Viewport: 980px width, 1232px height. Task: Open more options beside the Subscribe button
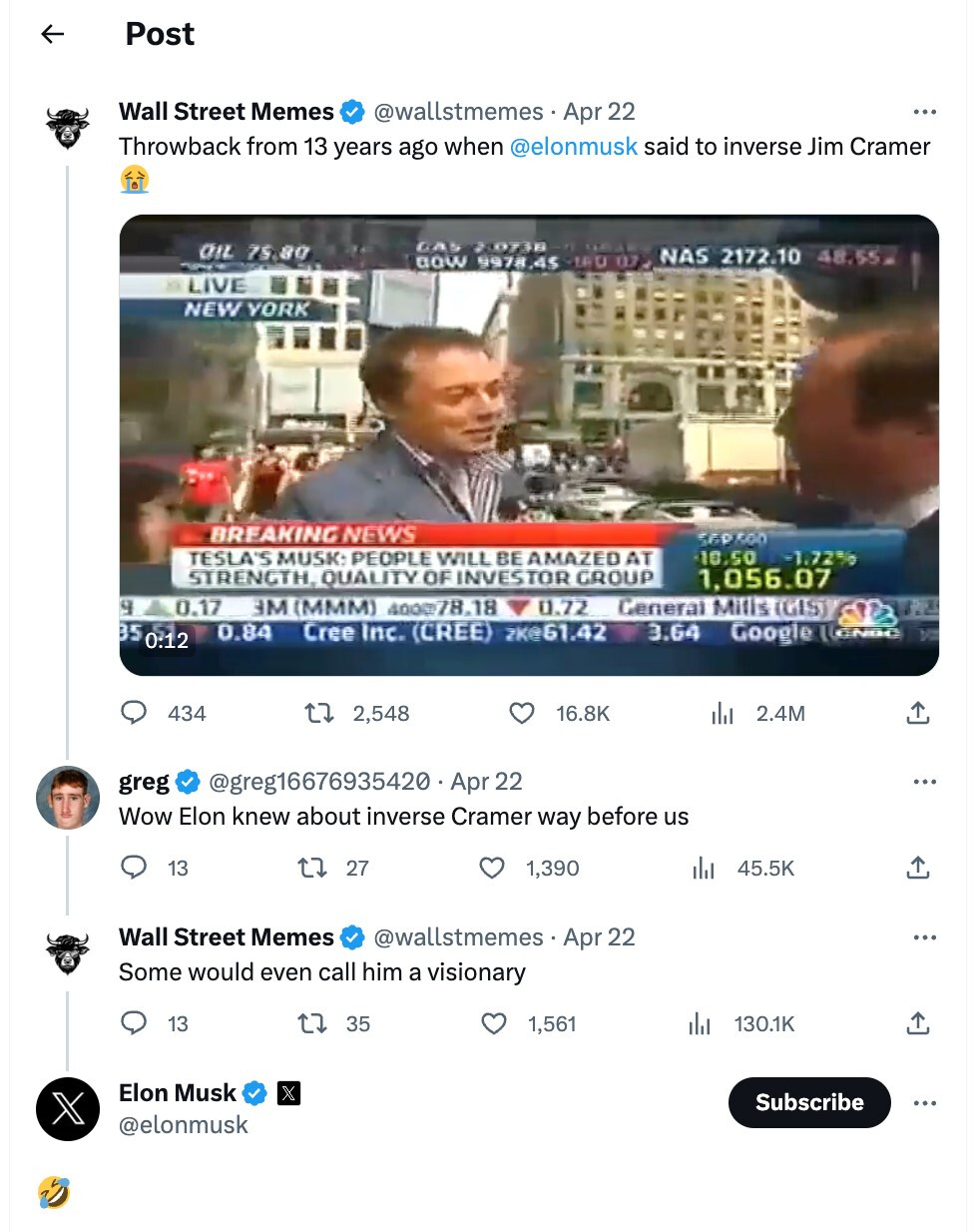tap(925, 1102)
